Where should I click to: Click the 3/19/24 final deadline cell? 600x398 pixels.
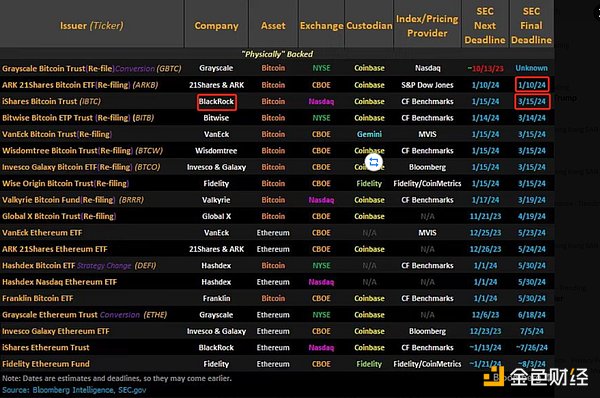click(532, 200)
